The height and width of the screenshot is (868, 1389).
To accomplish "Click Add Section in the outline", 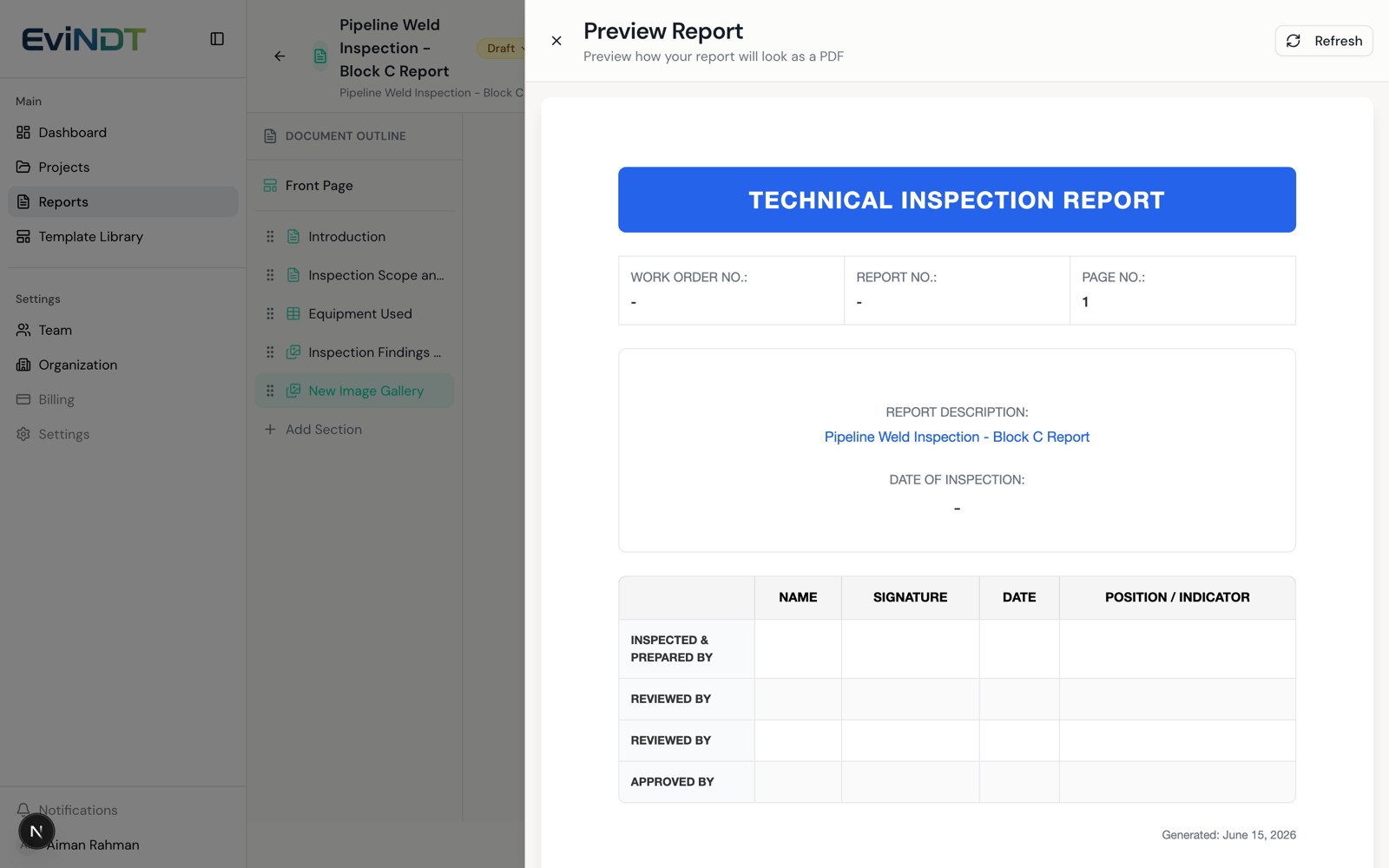I will tap(313, 430).
